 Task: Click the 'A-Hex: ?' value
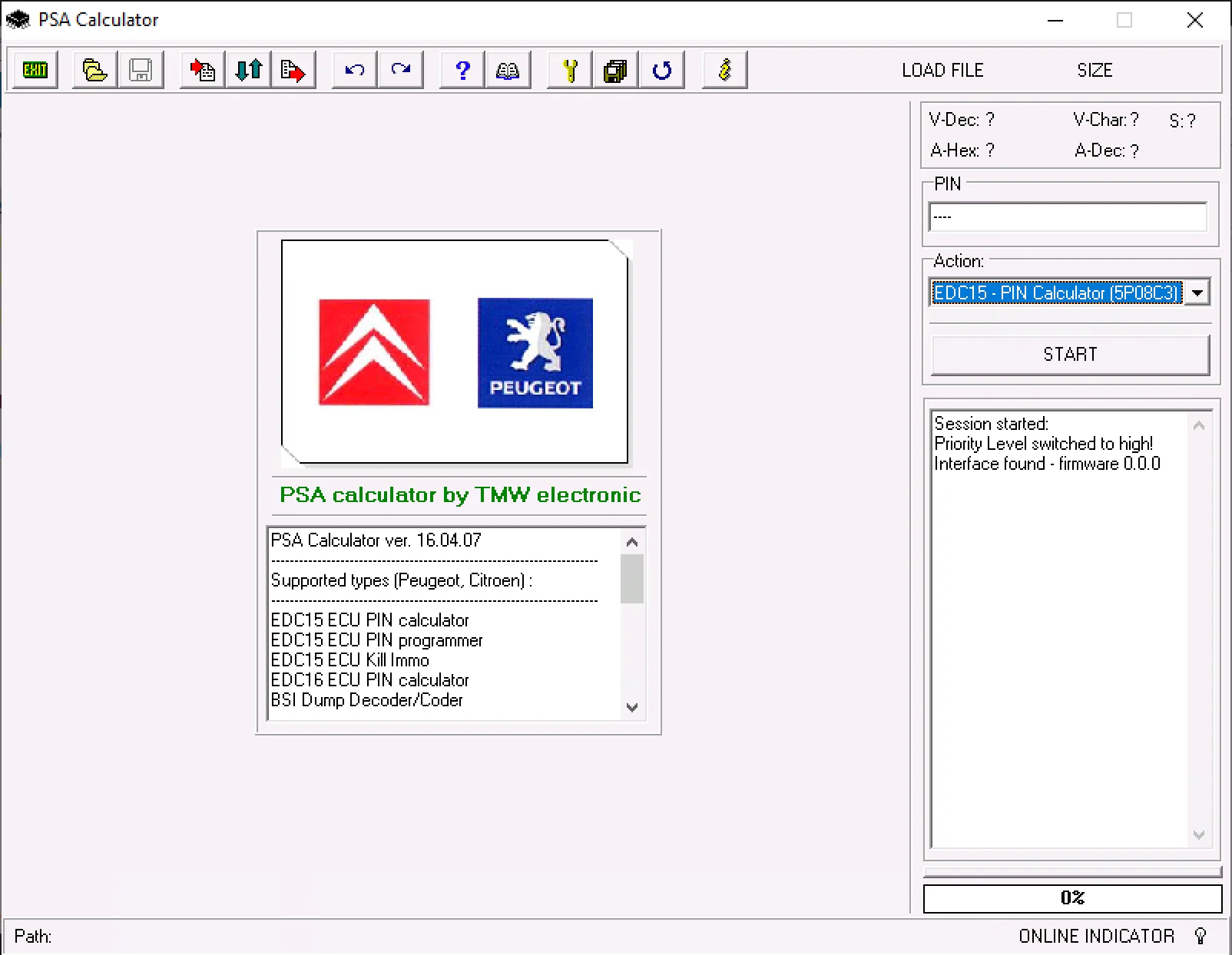click(962, 150)
